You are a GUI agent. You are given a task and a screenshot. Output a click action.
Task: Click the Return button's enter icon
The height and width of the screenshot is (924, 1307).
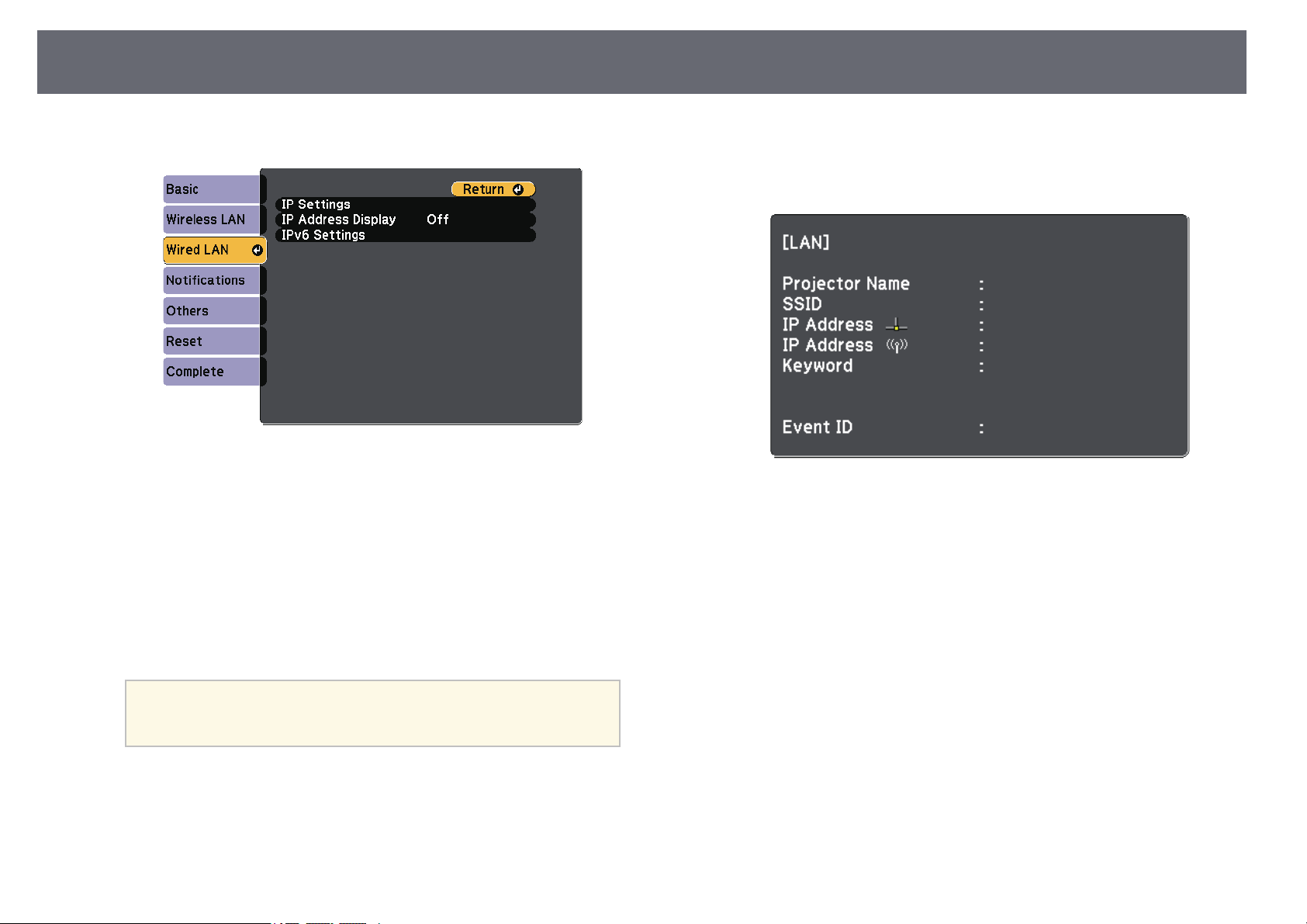(518, 189)
